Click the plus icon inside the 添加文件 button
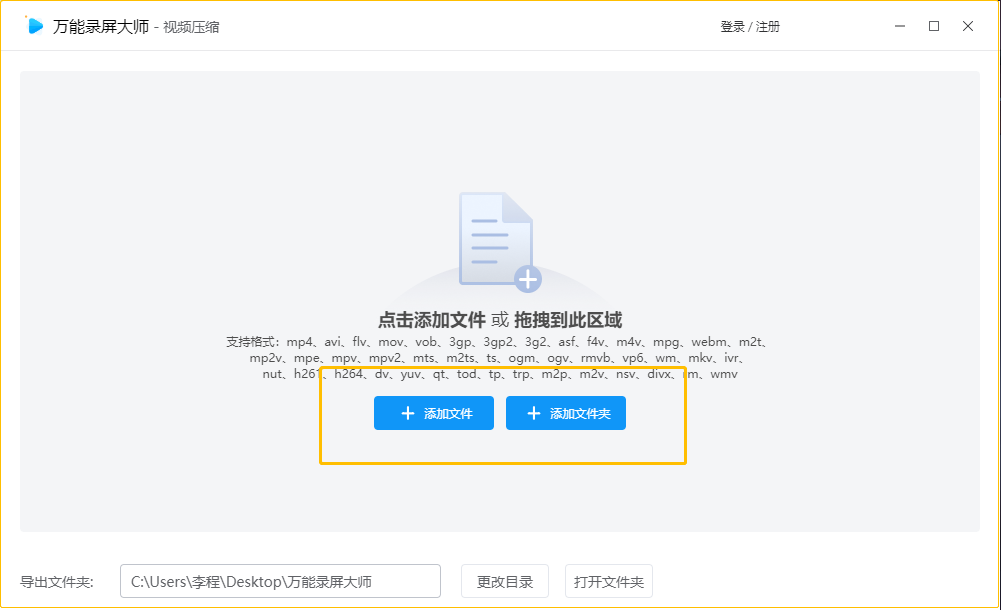This screenshot has width=1001, height=610. pyautogui.click(x=407, y=413)
